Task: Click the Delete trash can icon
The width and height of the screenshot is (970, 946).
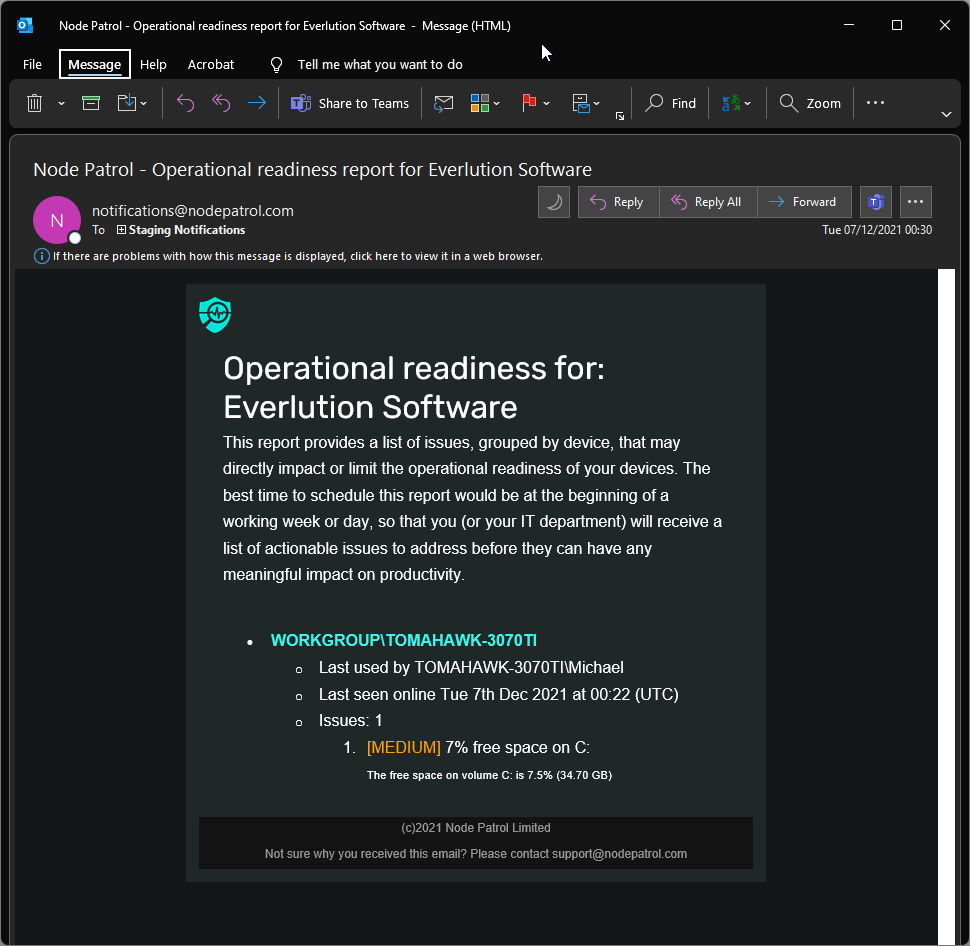Action: point(34,103)
